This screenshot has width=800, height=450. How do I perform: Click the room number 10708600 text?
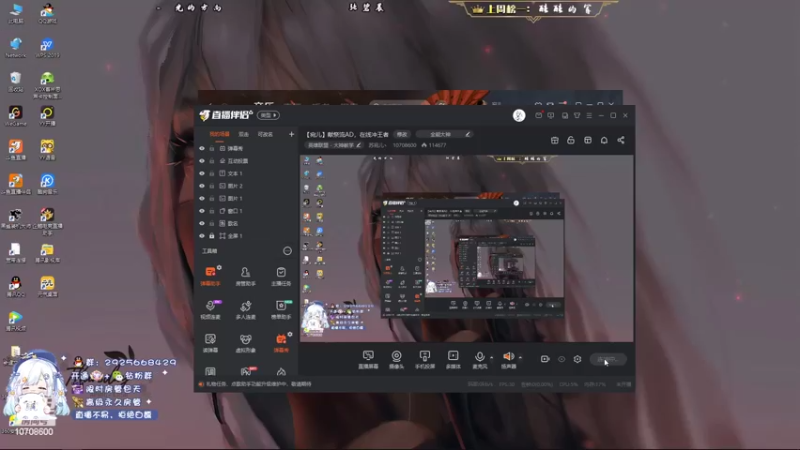(405, 145)
